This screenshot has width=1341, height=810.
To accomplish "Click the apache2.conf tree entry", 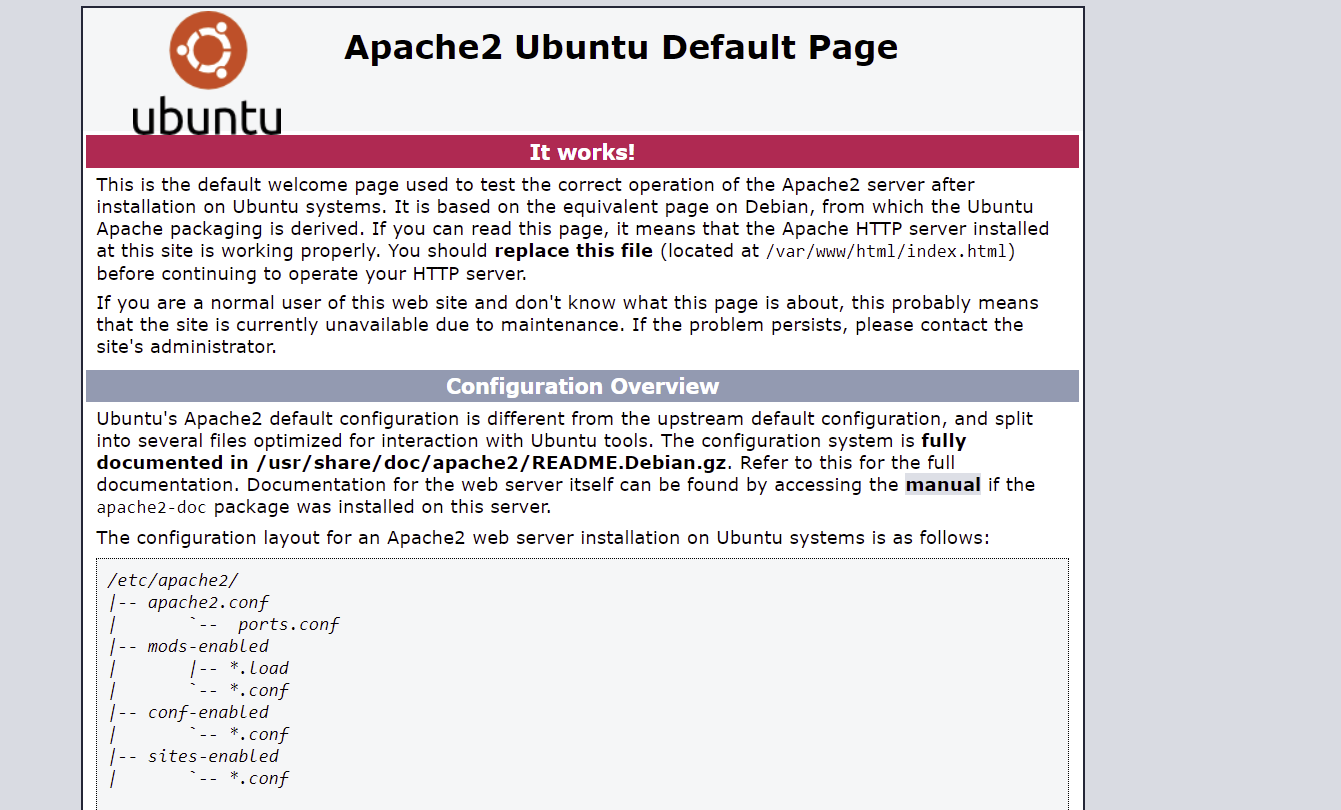I will click(x=208, y=602).
